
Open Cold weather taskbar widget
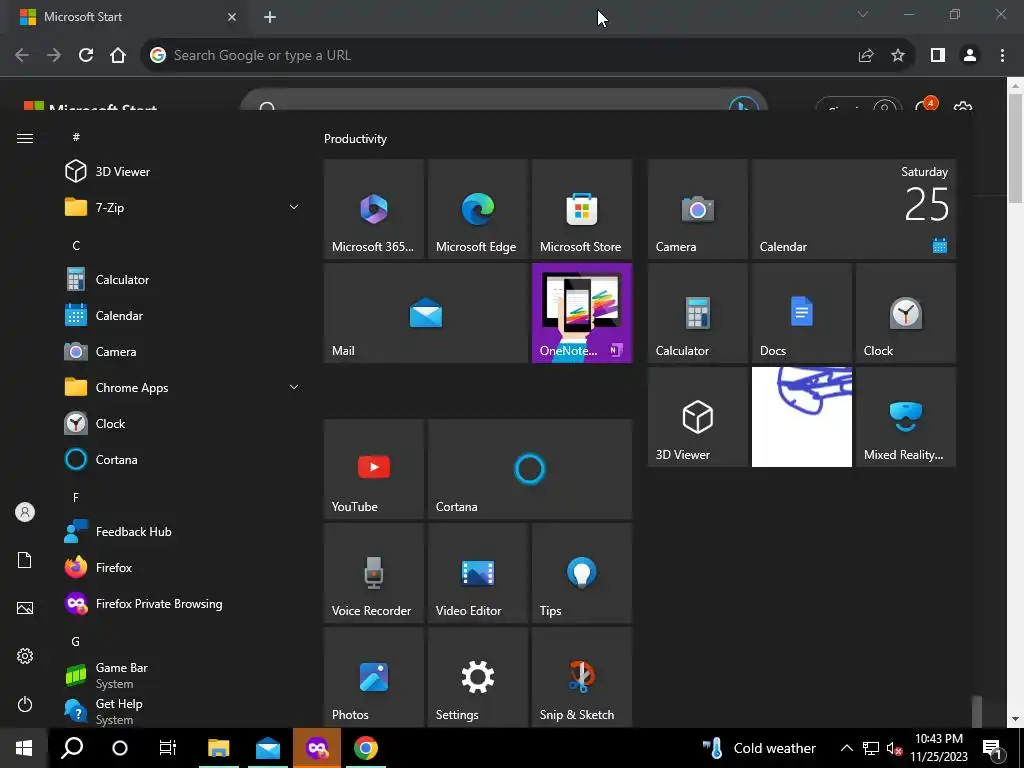pyautogui.click(x=758, y=748)
